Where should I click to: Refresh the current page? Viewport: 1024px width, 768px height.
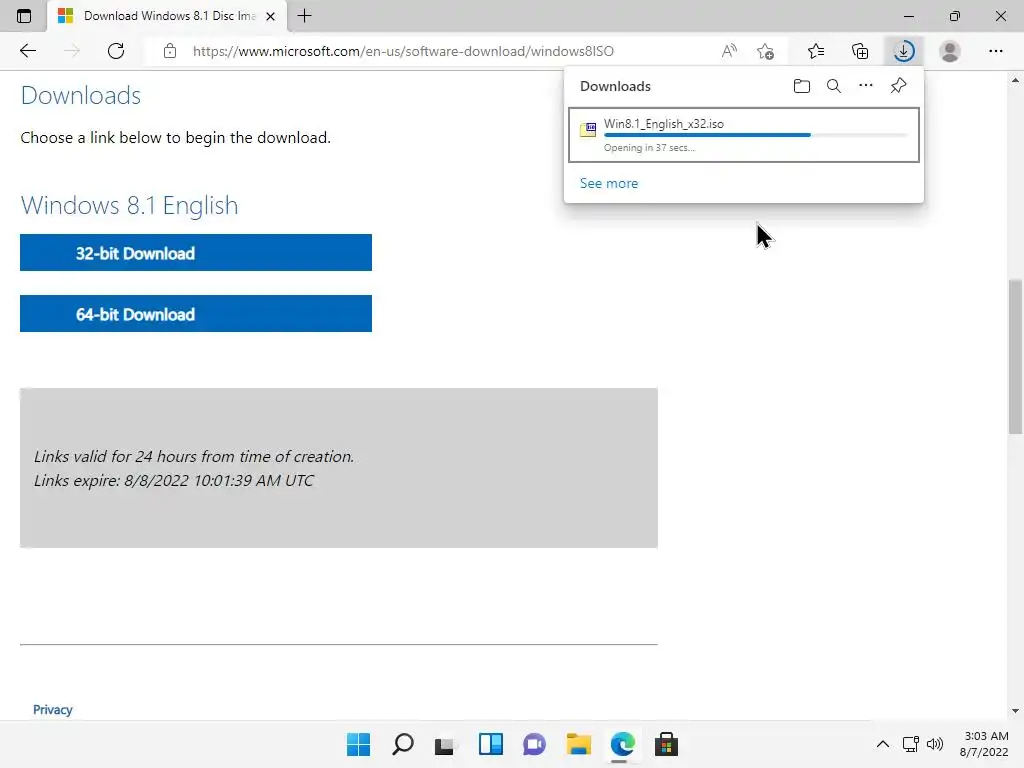(116, 51)
